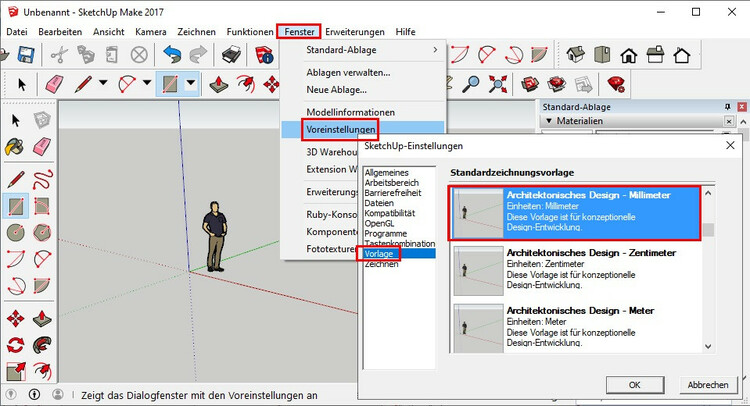Select the Eraser tool in top toolbar

point(54,84)
